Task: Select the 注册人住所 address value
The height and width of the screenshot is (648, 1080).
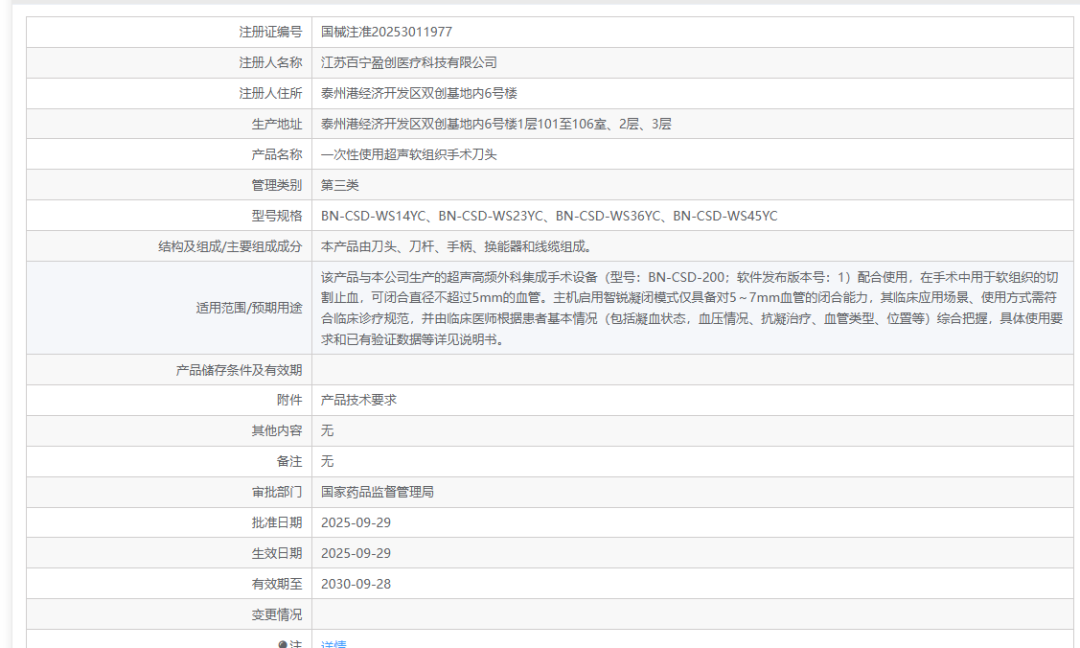Action: pyautogui.click(x=419, y=93)
